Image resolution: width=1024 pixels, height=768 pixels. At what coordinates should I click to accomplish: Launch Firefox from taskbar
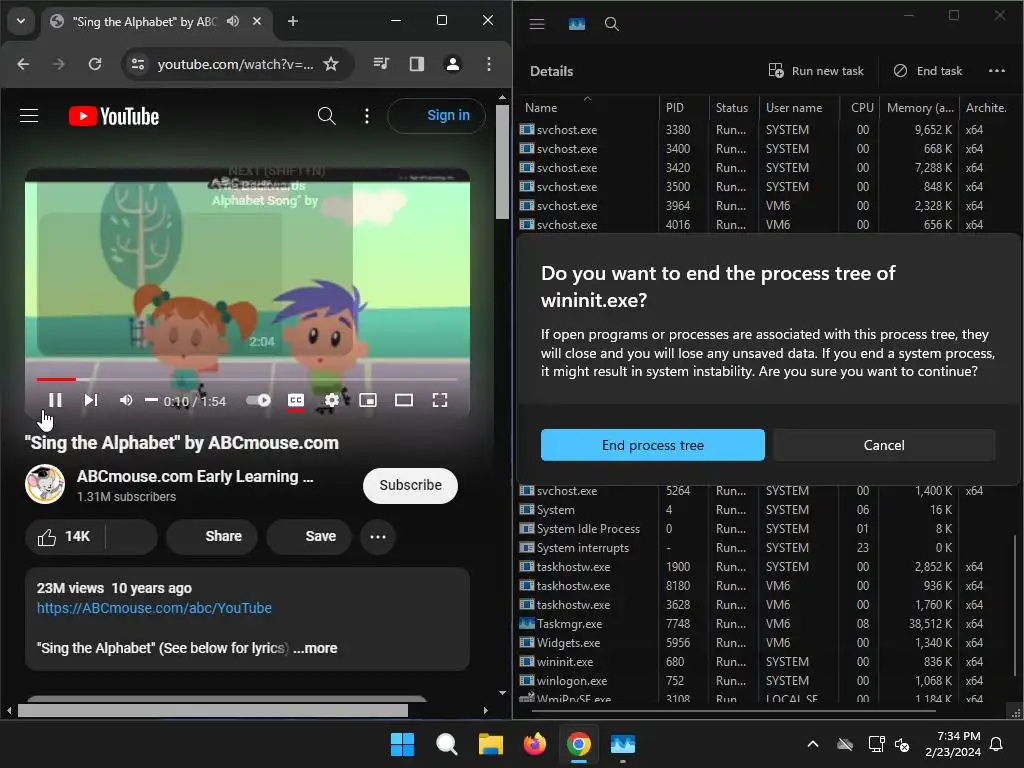[535, 744]
